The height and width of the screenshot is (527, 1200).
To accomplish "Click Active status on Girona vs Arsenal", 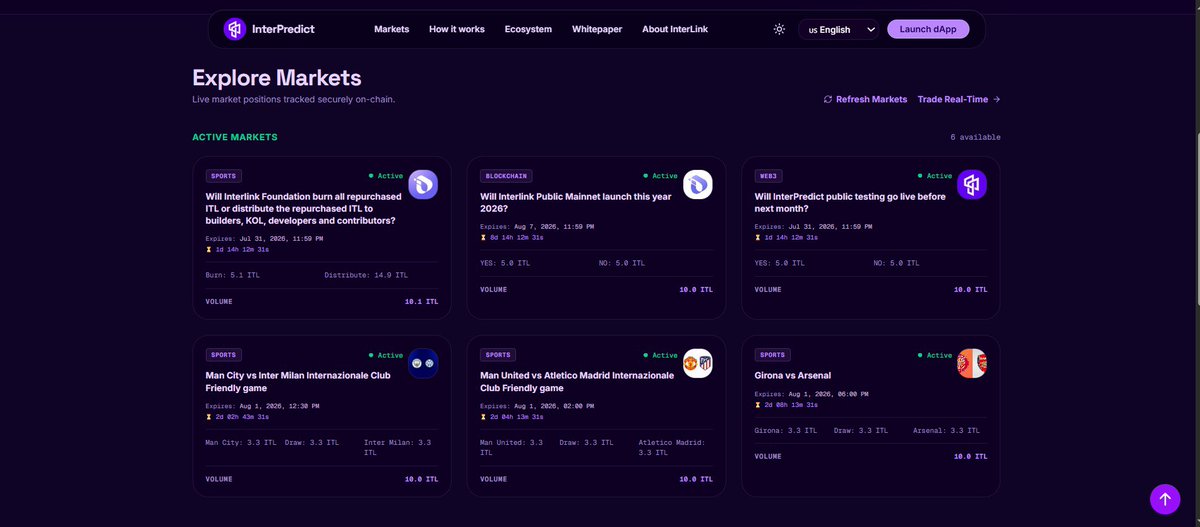I will [935, 355].
